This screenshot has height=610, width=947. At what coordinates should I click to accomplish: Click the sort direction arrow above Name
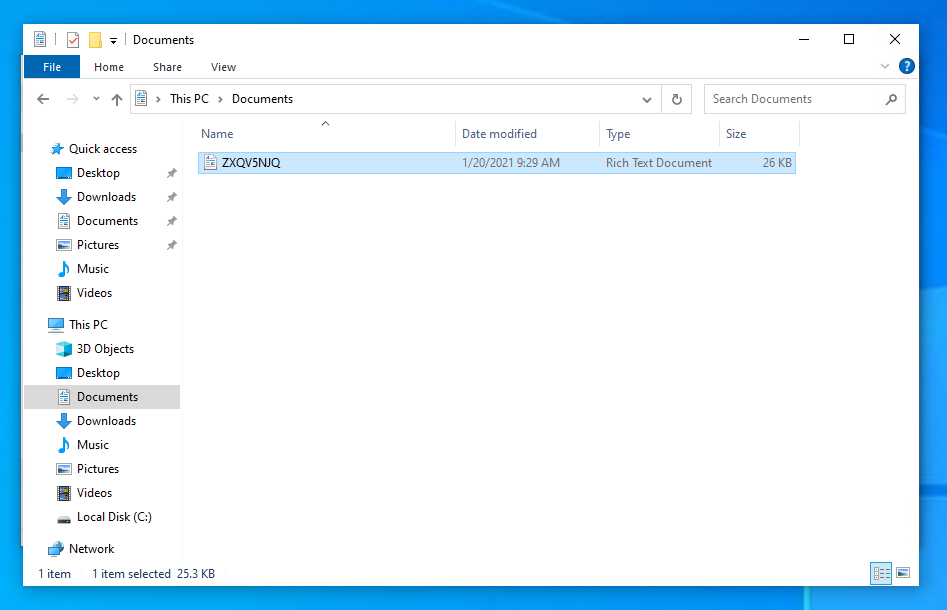326,124
